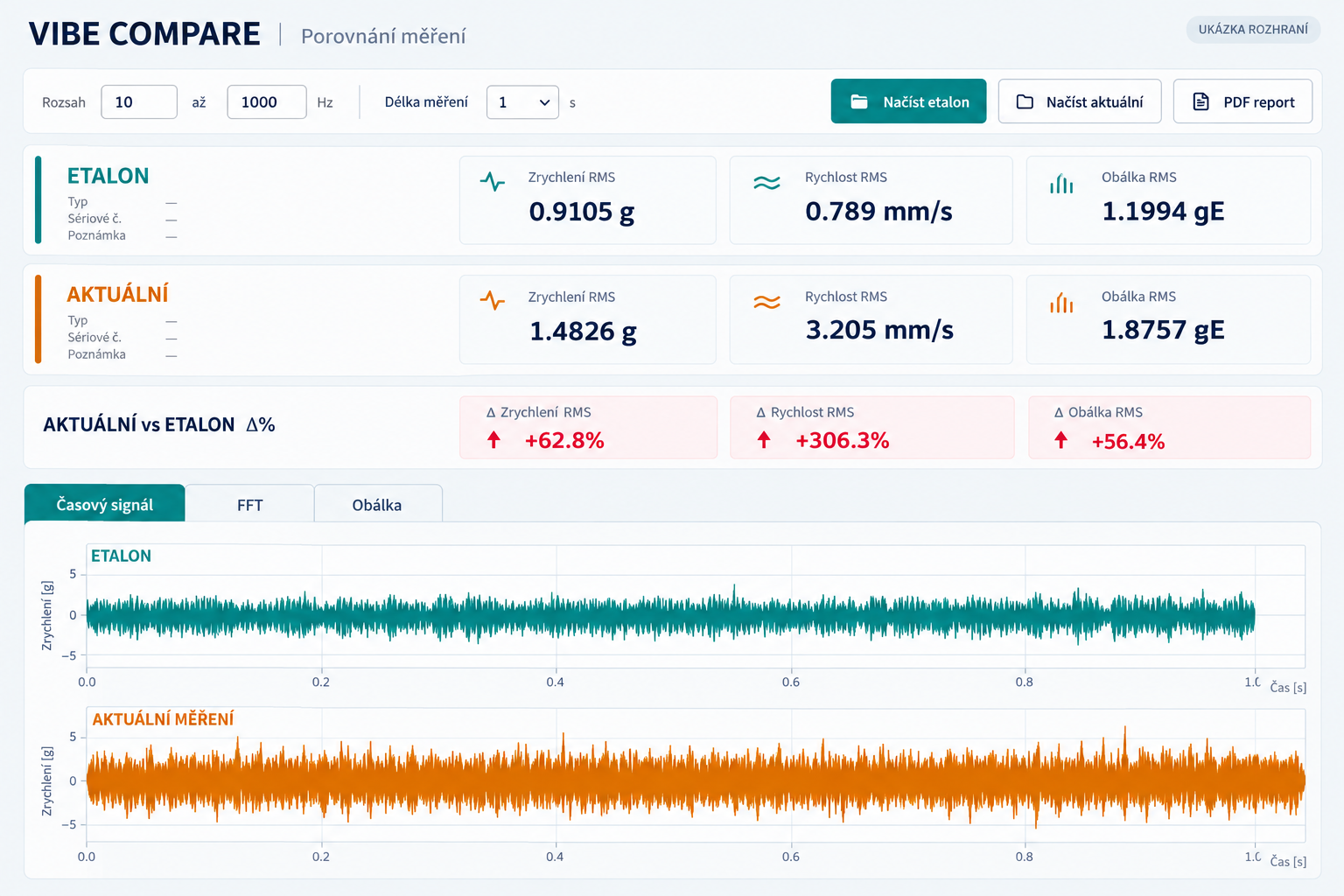The height and width of the screenshot is (896, 1344).
Task: Focus the upper range field showing 1000
Action: point(267,102)
